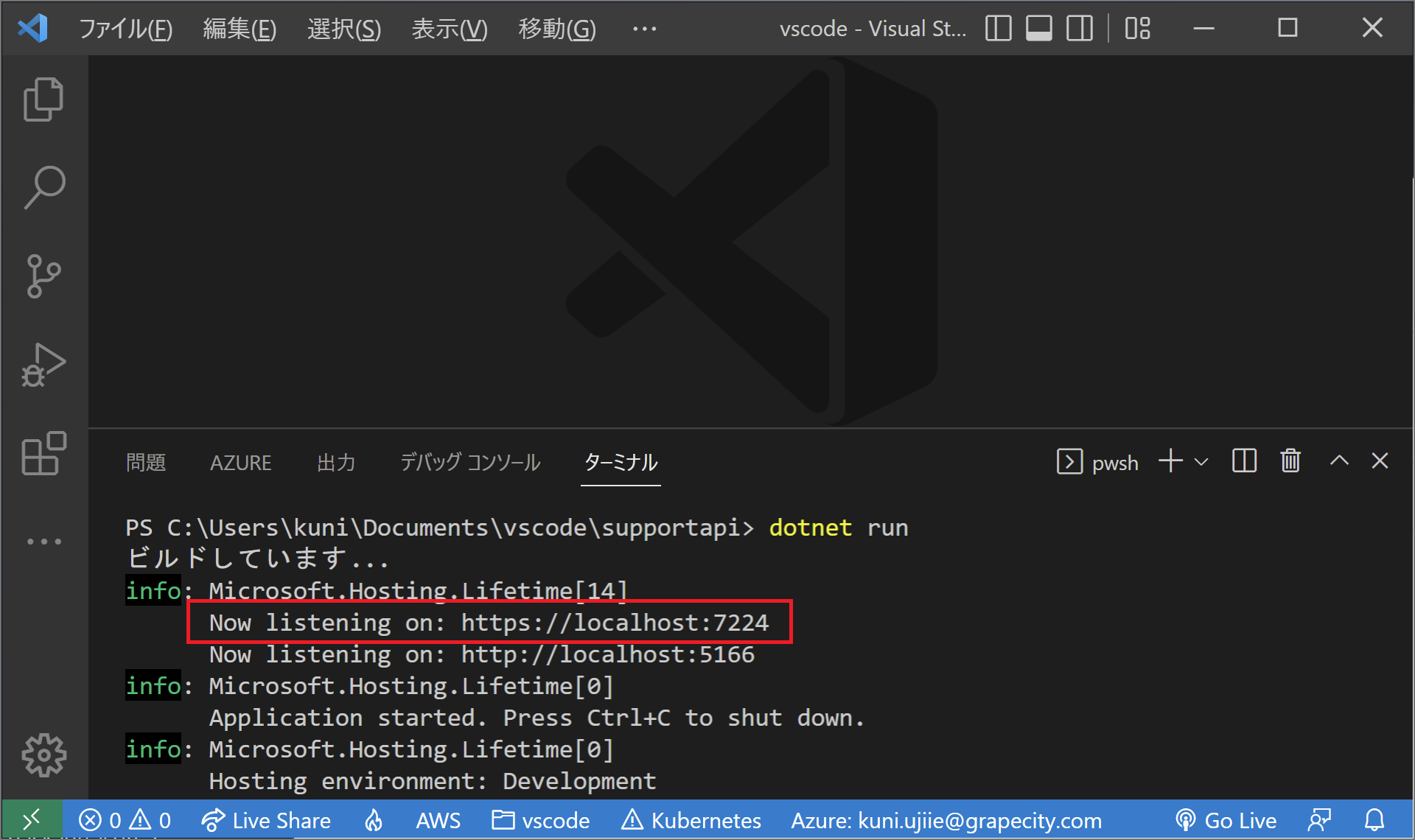This screenshot has height=840, width=1415.
Task: Split the terminal pane
Action: (1244, 461)
